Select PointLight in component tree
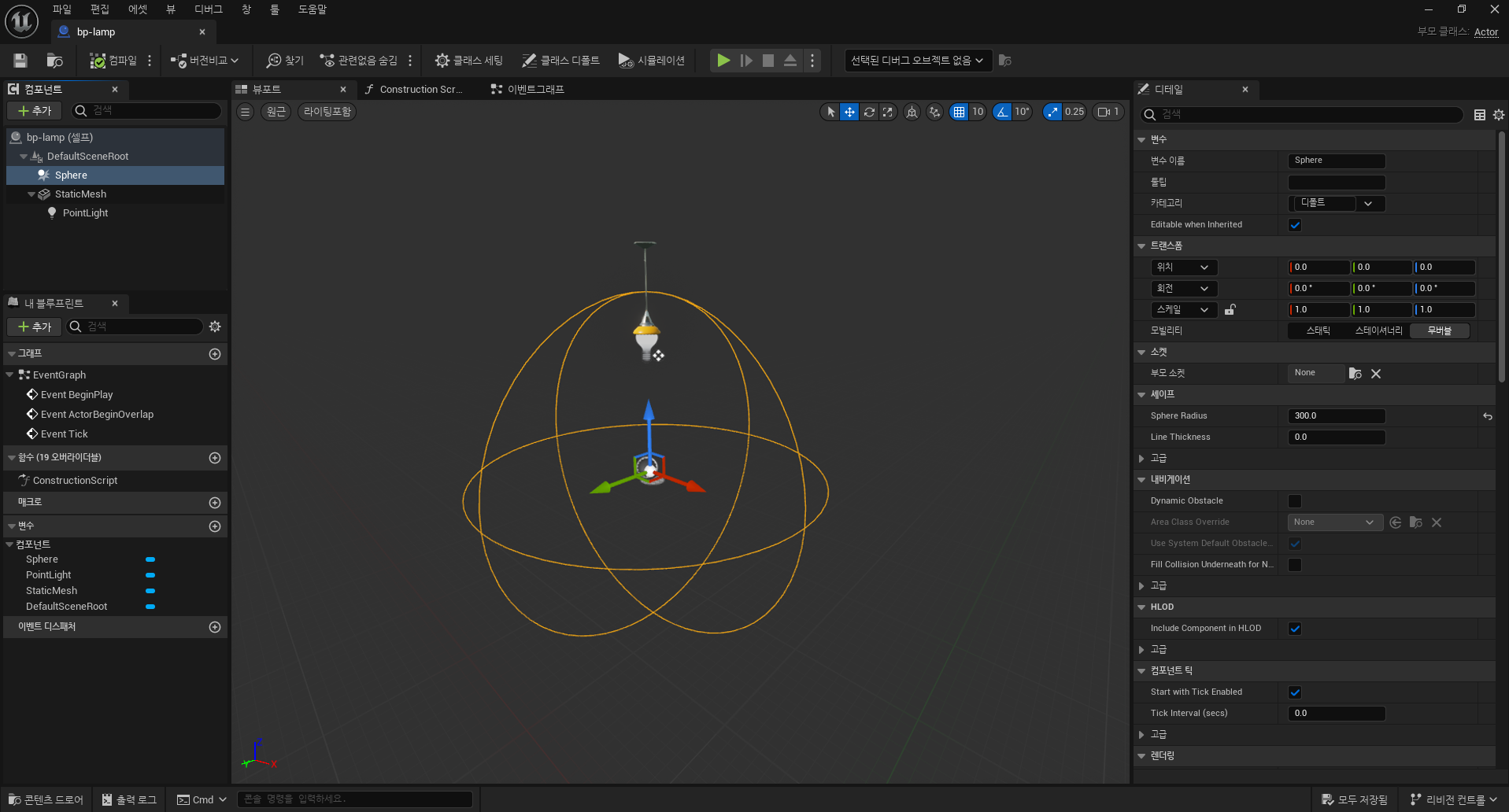This screenshot has width=1509, height=812. (x=85, y=213)
